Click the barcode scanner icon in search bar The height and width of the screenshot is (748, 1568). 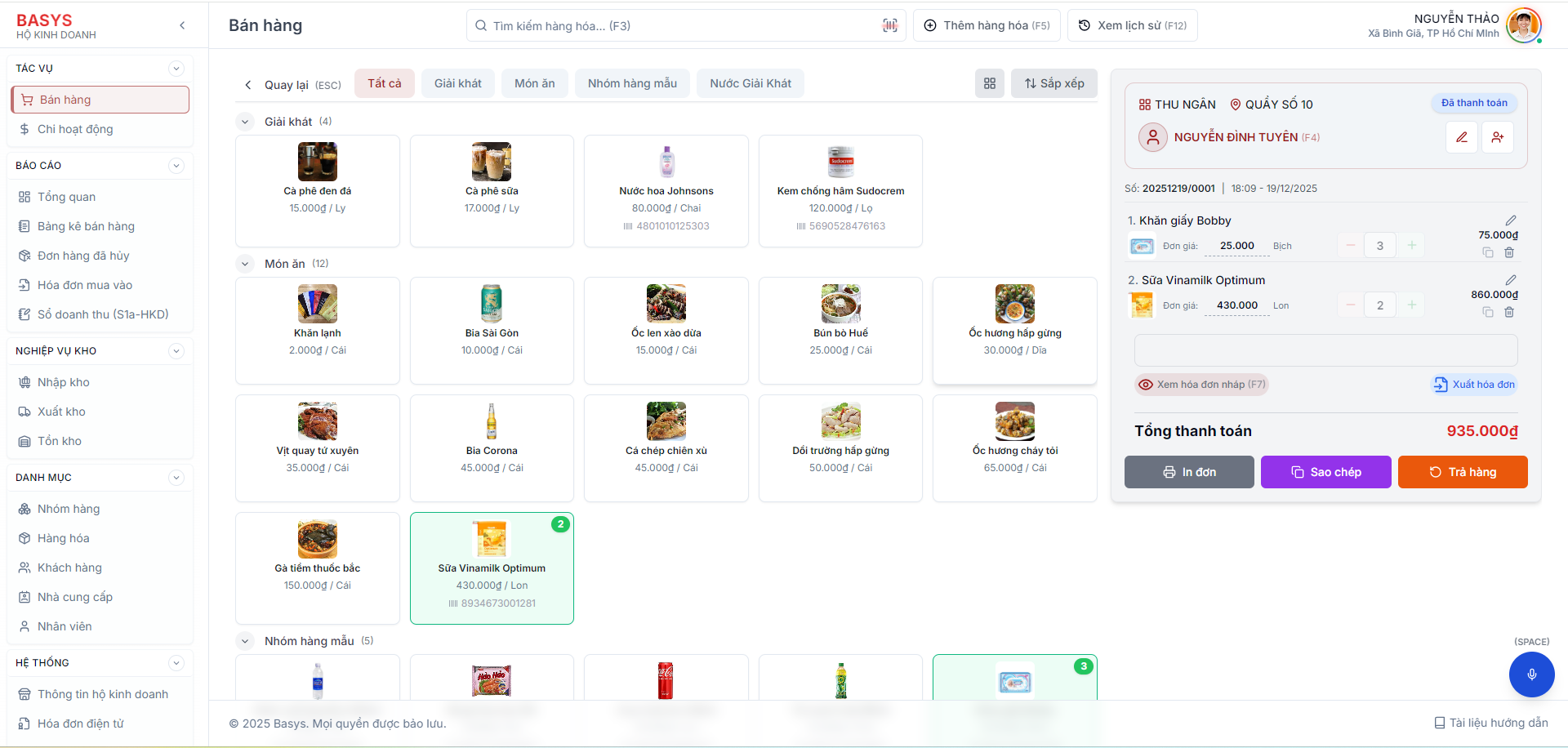(x=889, y=25)
